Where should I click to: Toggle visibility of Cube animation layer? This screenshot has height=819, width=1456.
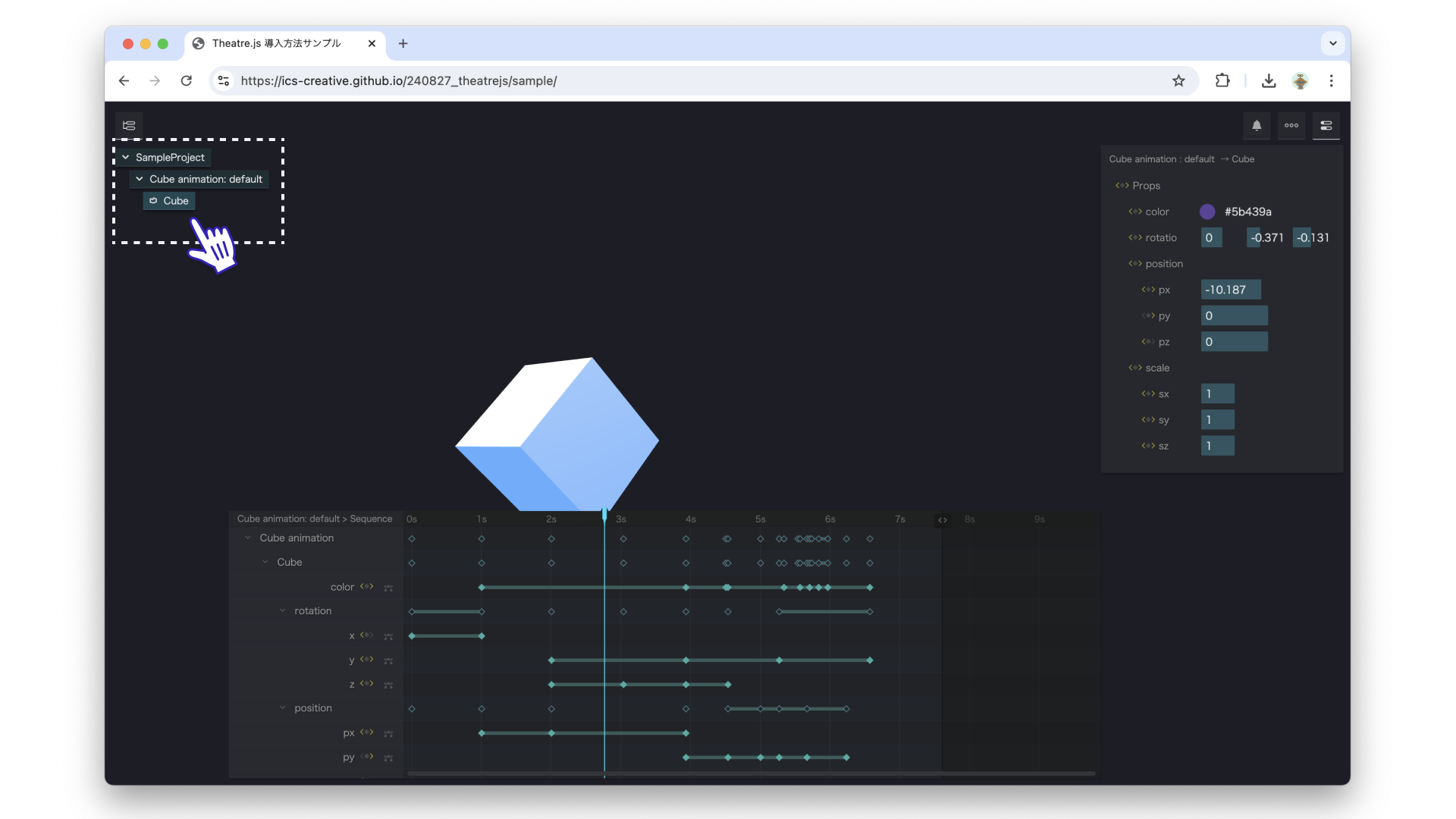[247, 537]
